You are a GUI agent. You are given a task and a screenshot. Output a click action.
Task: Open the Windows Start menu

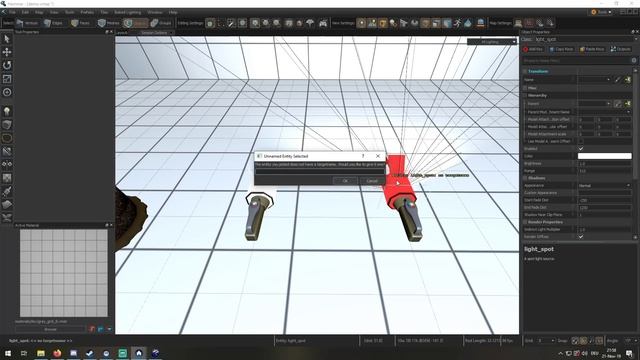tap(8, 353)
